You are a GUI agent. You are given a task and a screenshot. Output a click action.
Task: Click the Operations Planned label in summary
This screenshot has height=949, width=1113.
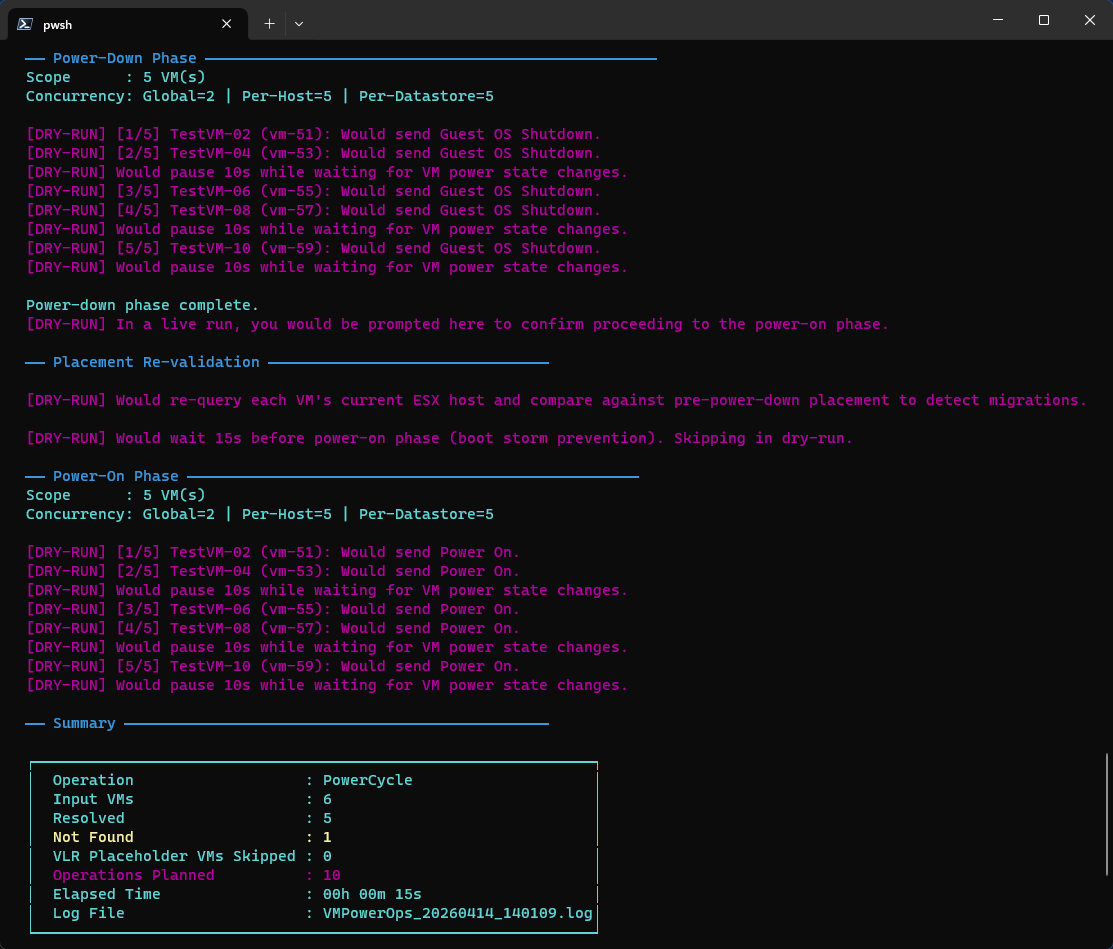click(x=133, y=875)
